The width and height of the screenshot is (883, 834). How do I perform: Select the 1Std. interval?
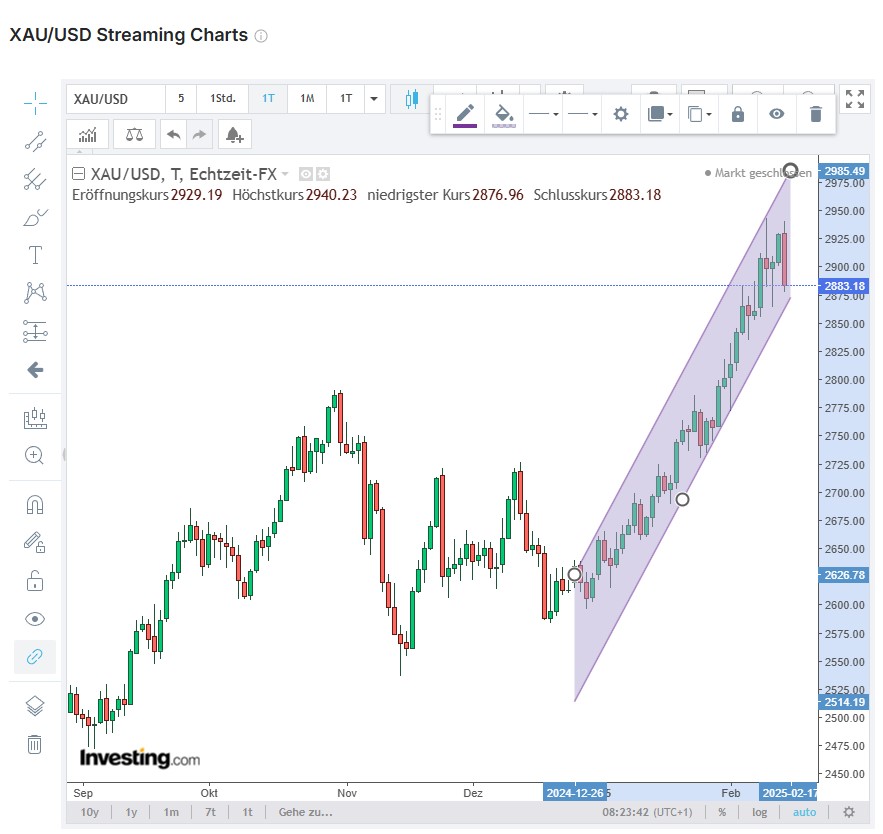pos(223,99)
